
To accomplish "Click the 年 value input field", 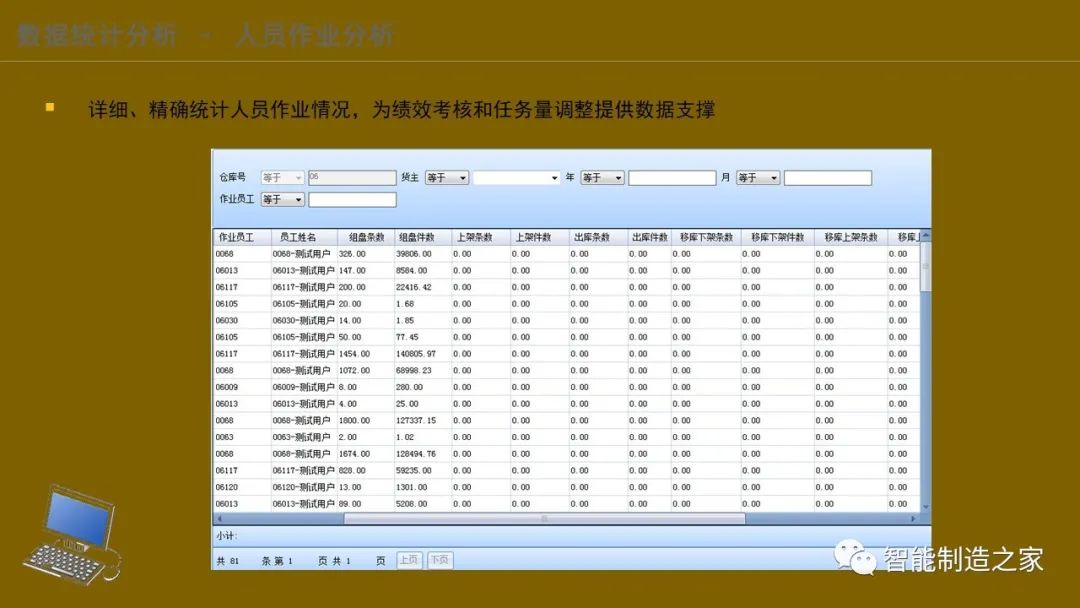I will tap(672, 177).
